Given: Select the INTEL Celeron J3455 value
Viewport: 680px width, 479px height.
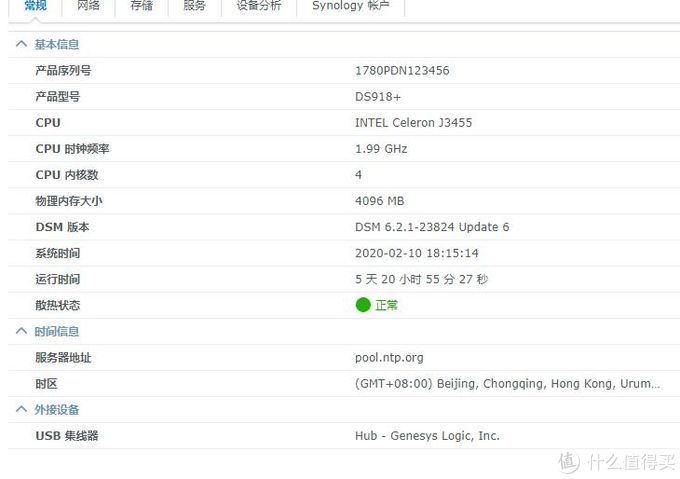Looking at the screenshot, I should click(413, 123).
